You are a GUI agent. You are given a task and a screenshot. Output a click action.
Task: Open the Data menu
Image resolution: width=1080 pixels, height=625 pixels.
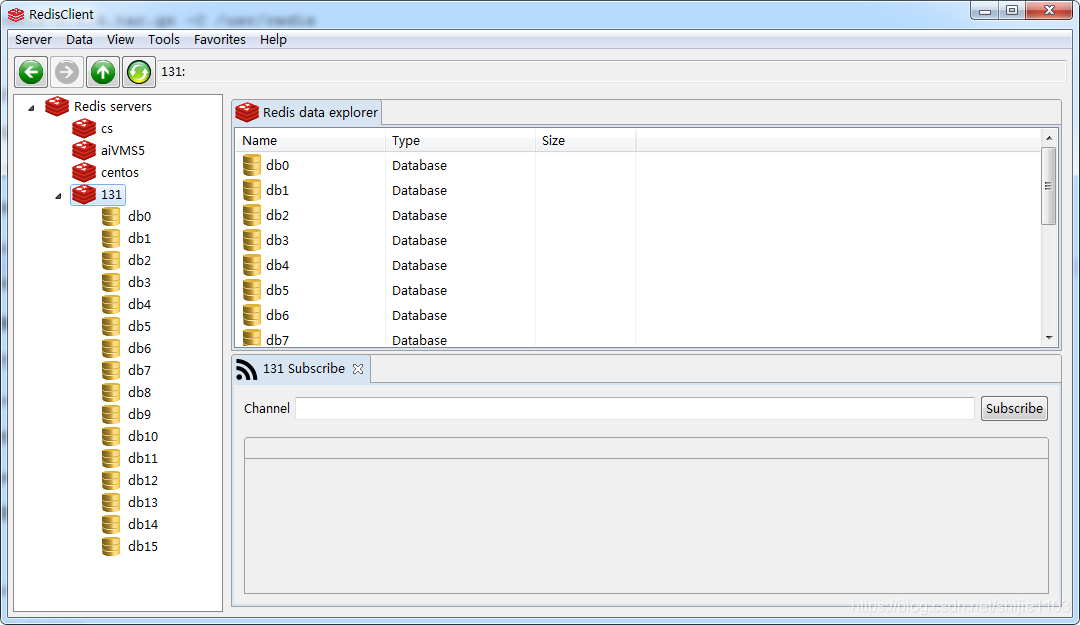coord(79,39)
